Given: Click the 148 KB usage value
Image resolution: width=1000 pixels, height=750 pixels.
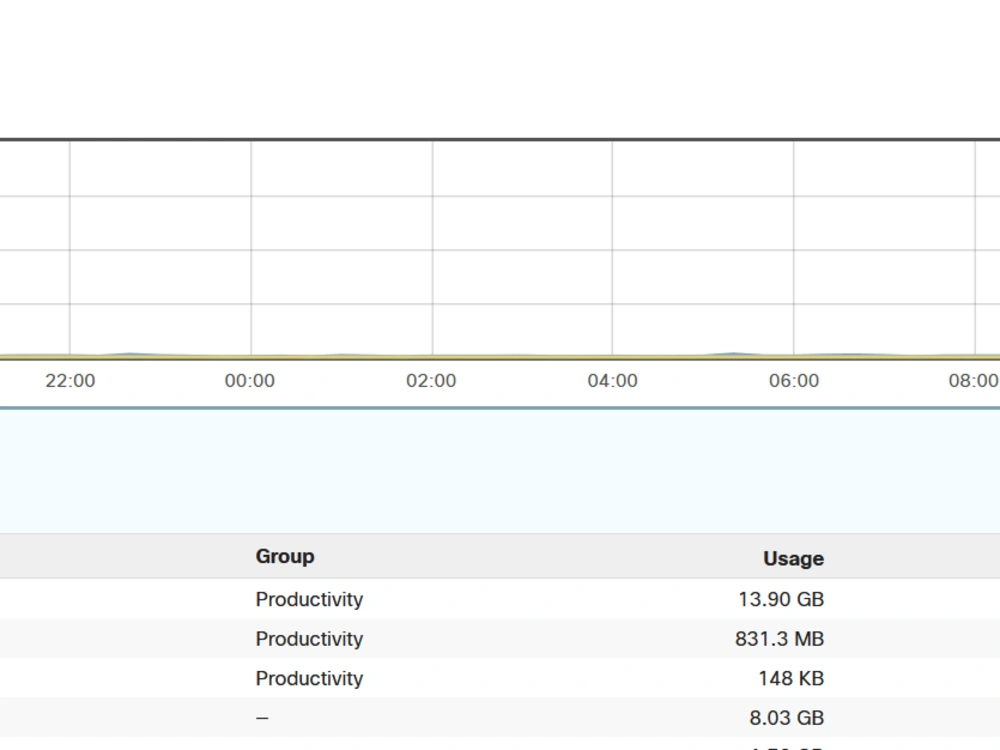Looking at the screenshot, I should 791,679.
